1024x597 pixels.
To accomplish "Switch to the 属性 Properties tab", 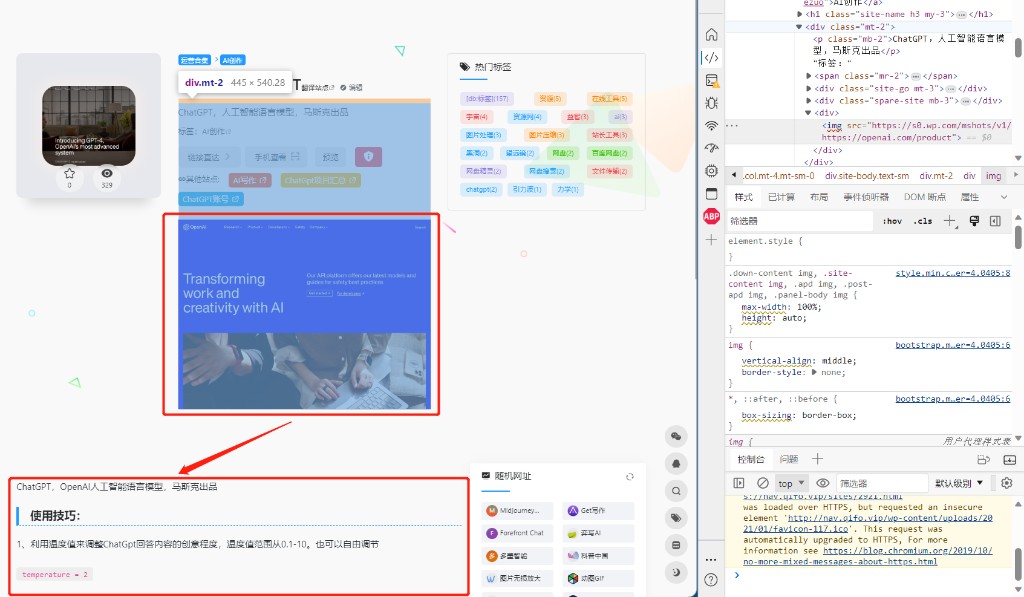I will (970, 197).
